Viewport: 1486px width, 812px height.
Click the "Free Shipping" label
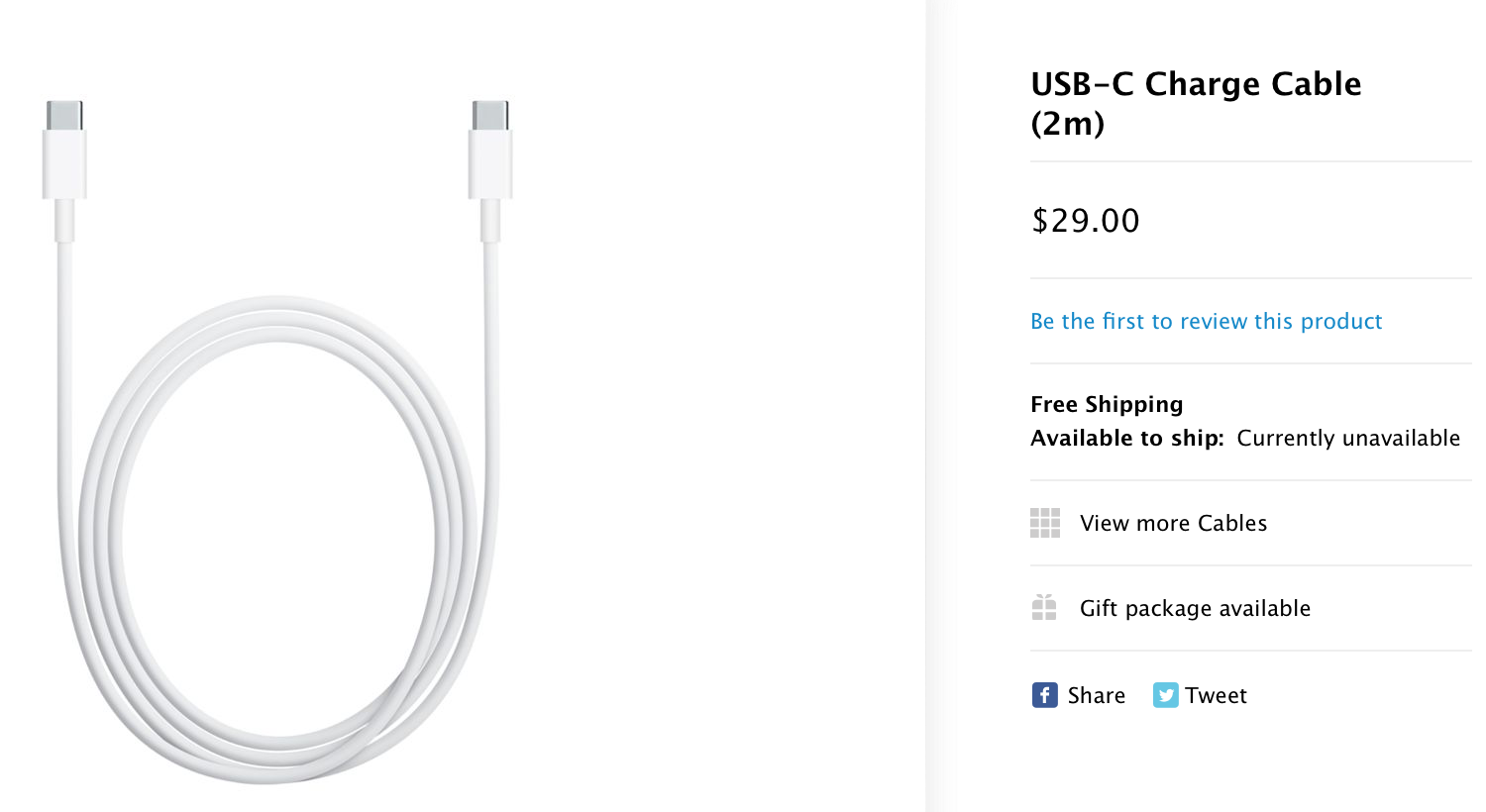[1107, 404]
